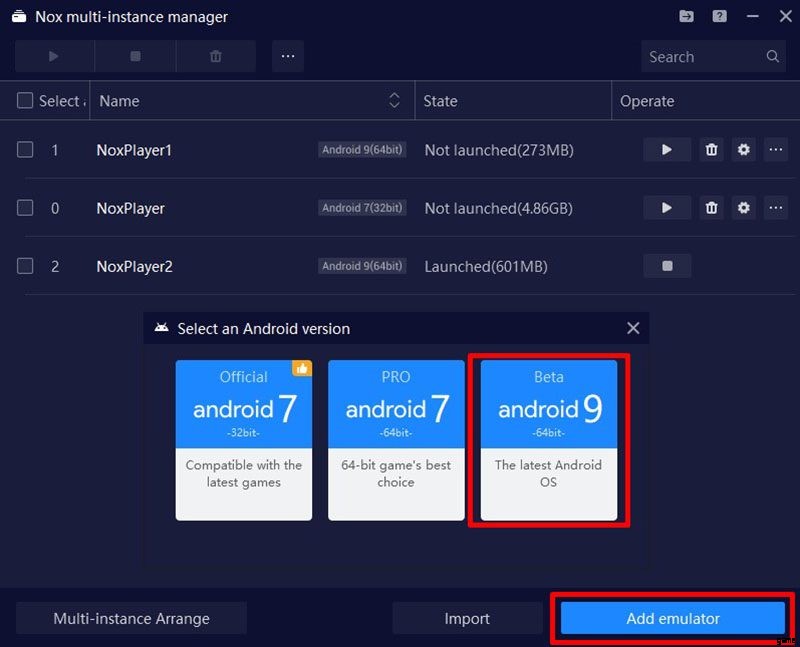The height and width of the screenshot is (647, 800).
Task: Choose the Beta Android 9 64bit card
Action: click(549, 440)
